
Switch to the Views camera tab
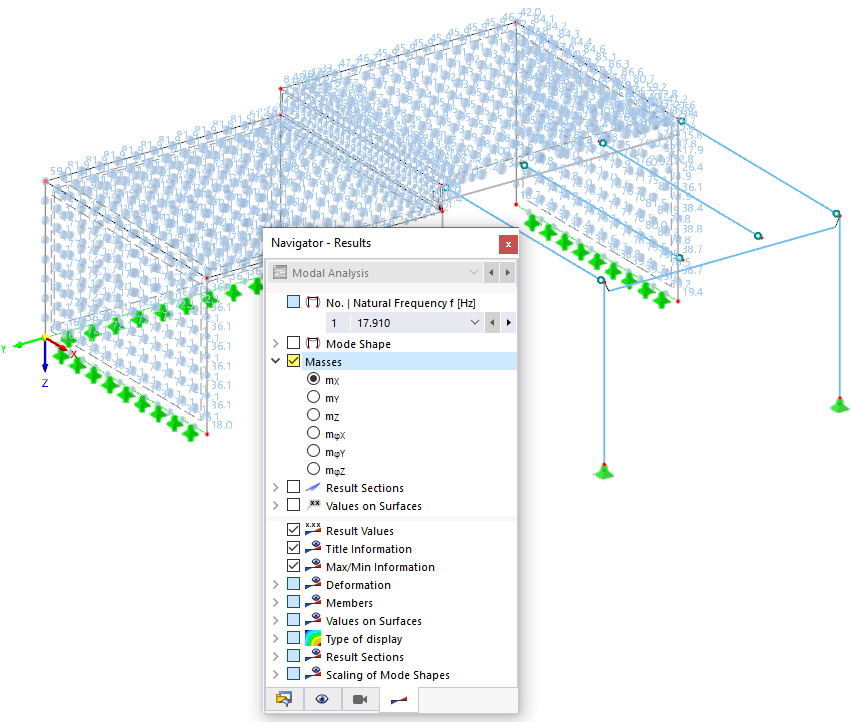pyautogui.click(x=360, y=699)
